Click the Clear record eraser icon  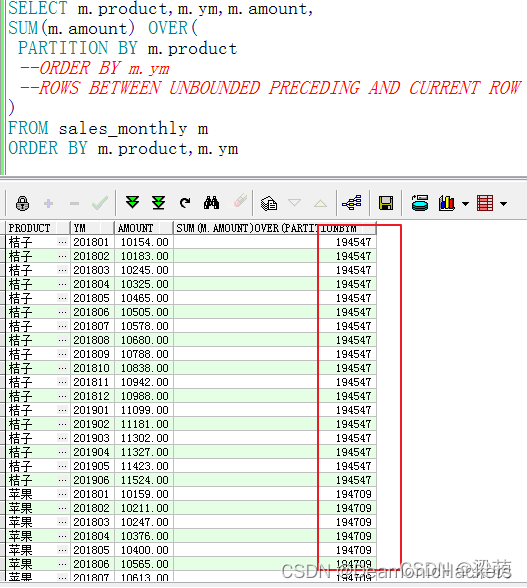tap(240, 201)
